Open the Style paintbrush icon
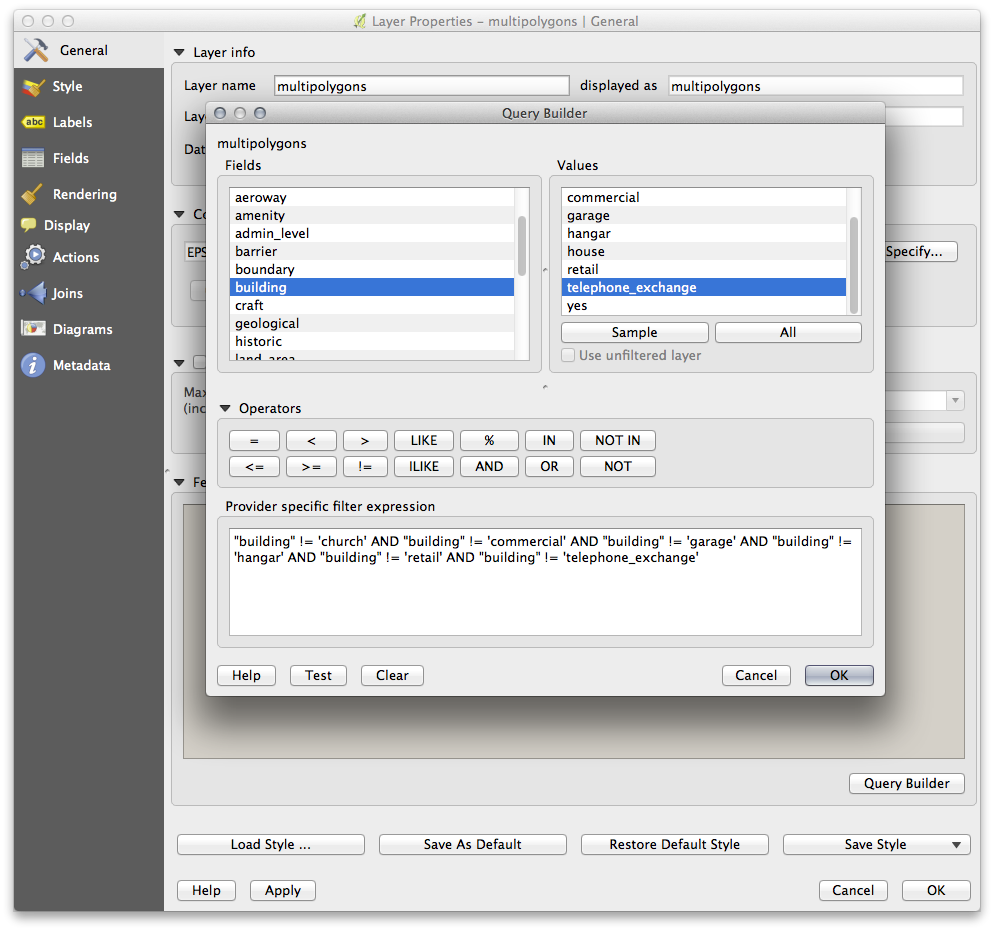The image size is (994, 931). [x=34, y=87]
